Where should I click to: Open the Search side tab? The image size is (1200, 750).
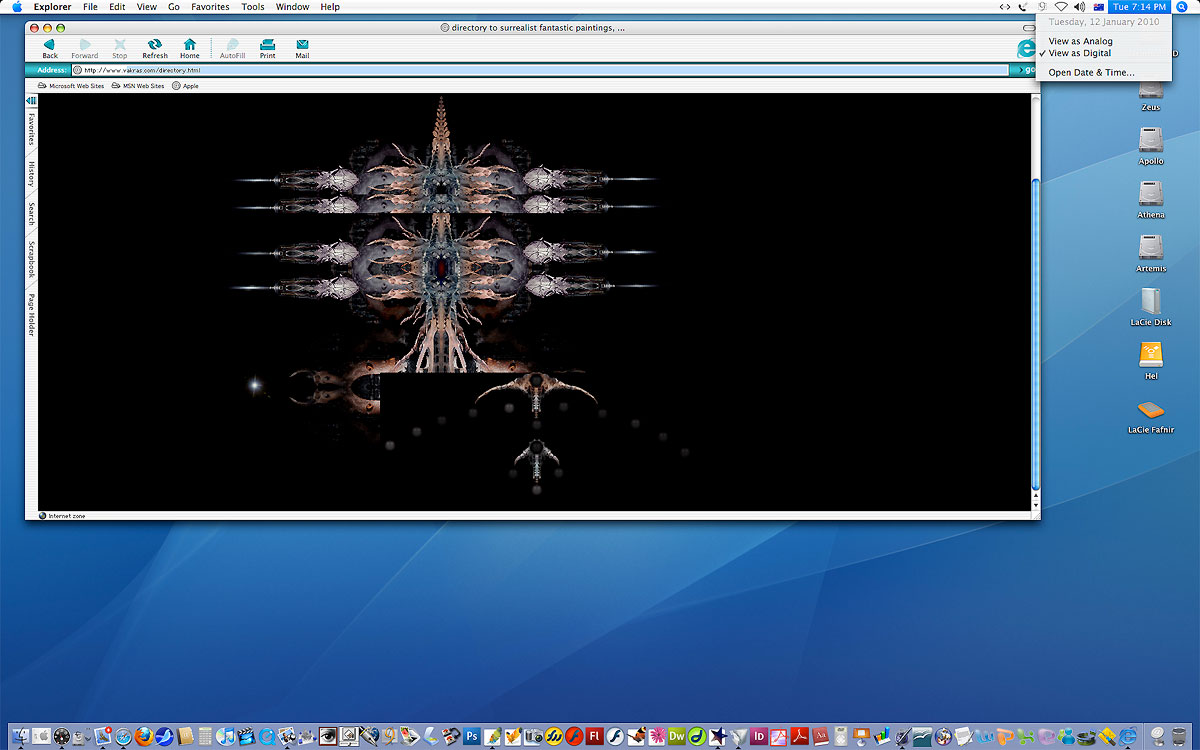point(31,213)
